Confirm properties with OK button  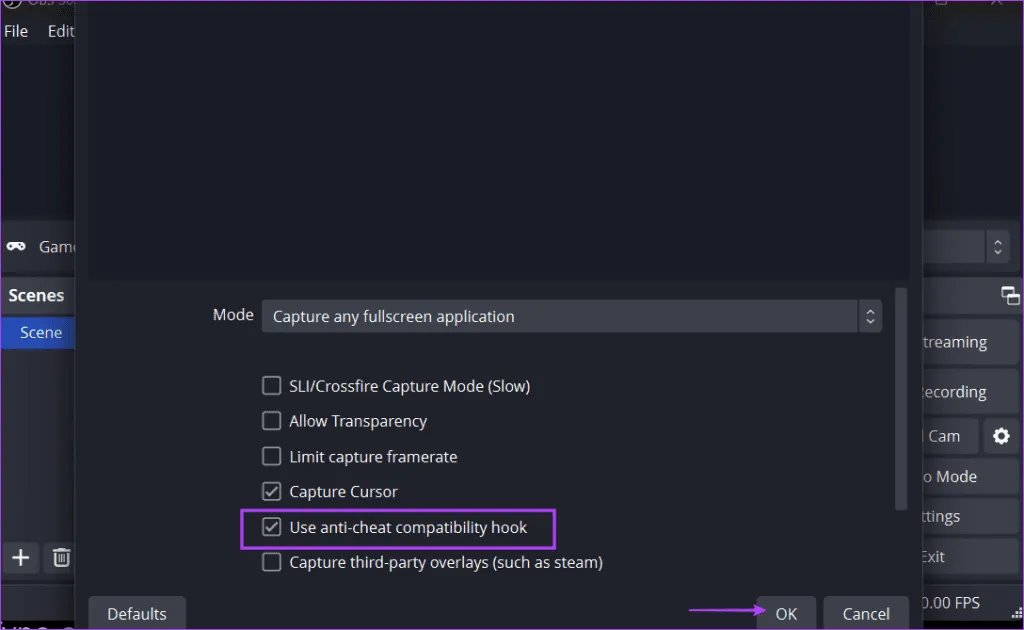(x=786, y=613)
